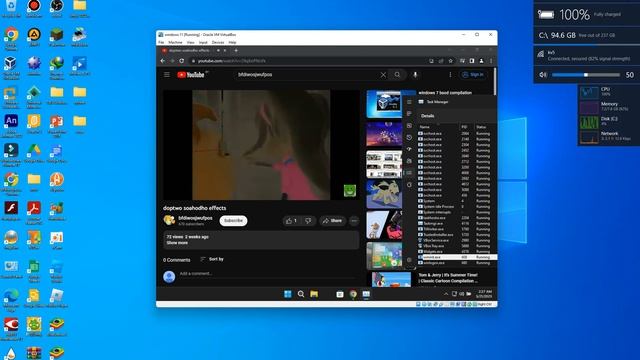Open the YouTube guide hamburger menu
This screenshot has height=360, width=640.
pos(167,75)
